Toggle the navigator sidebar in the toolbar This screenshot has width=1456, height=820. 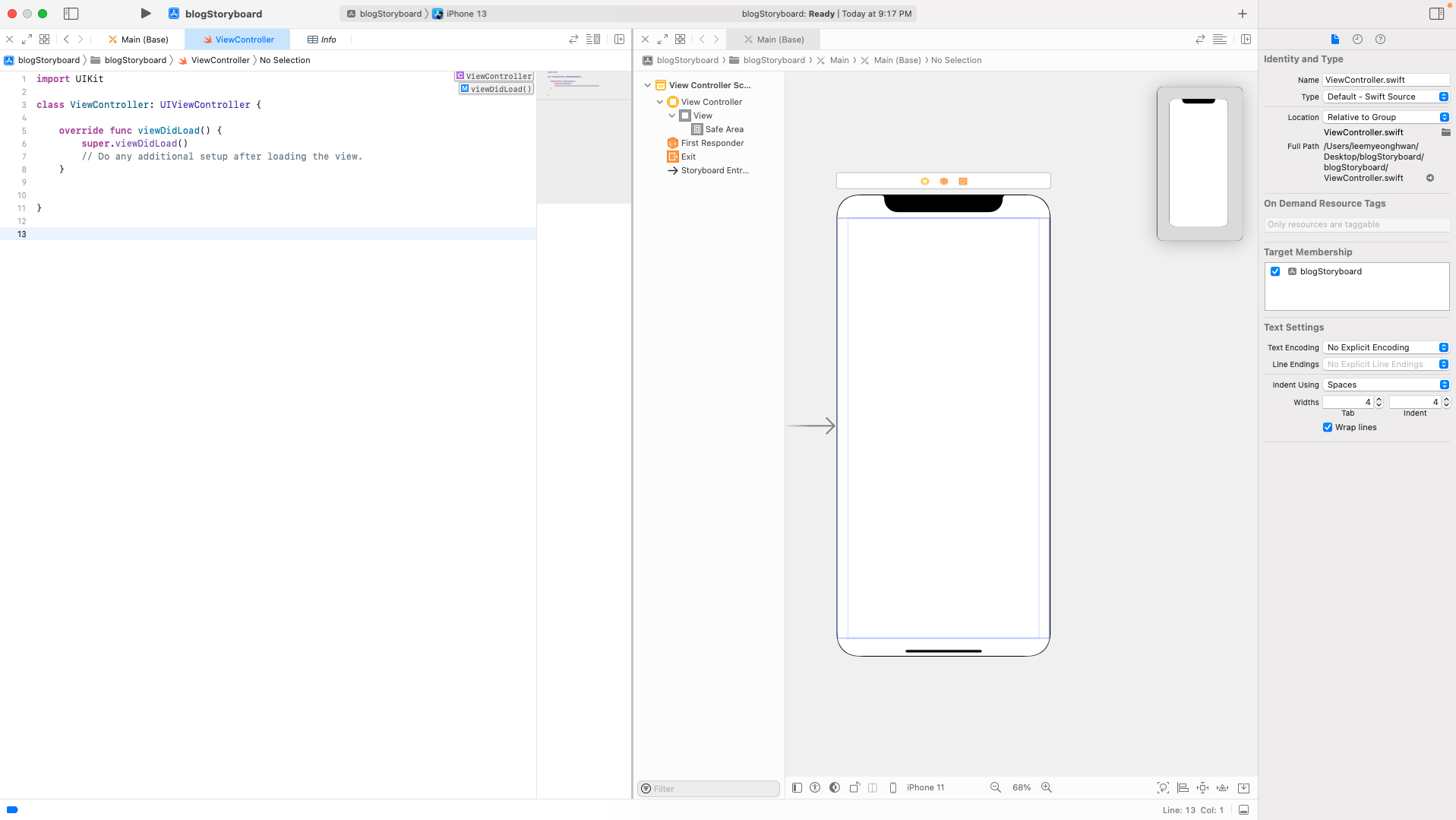71,14
